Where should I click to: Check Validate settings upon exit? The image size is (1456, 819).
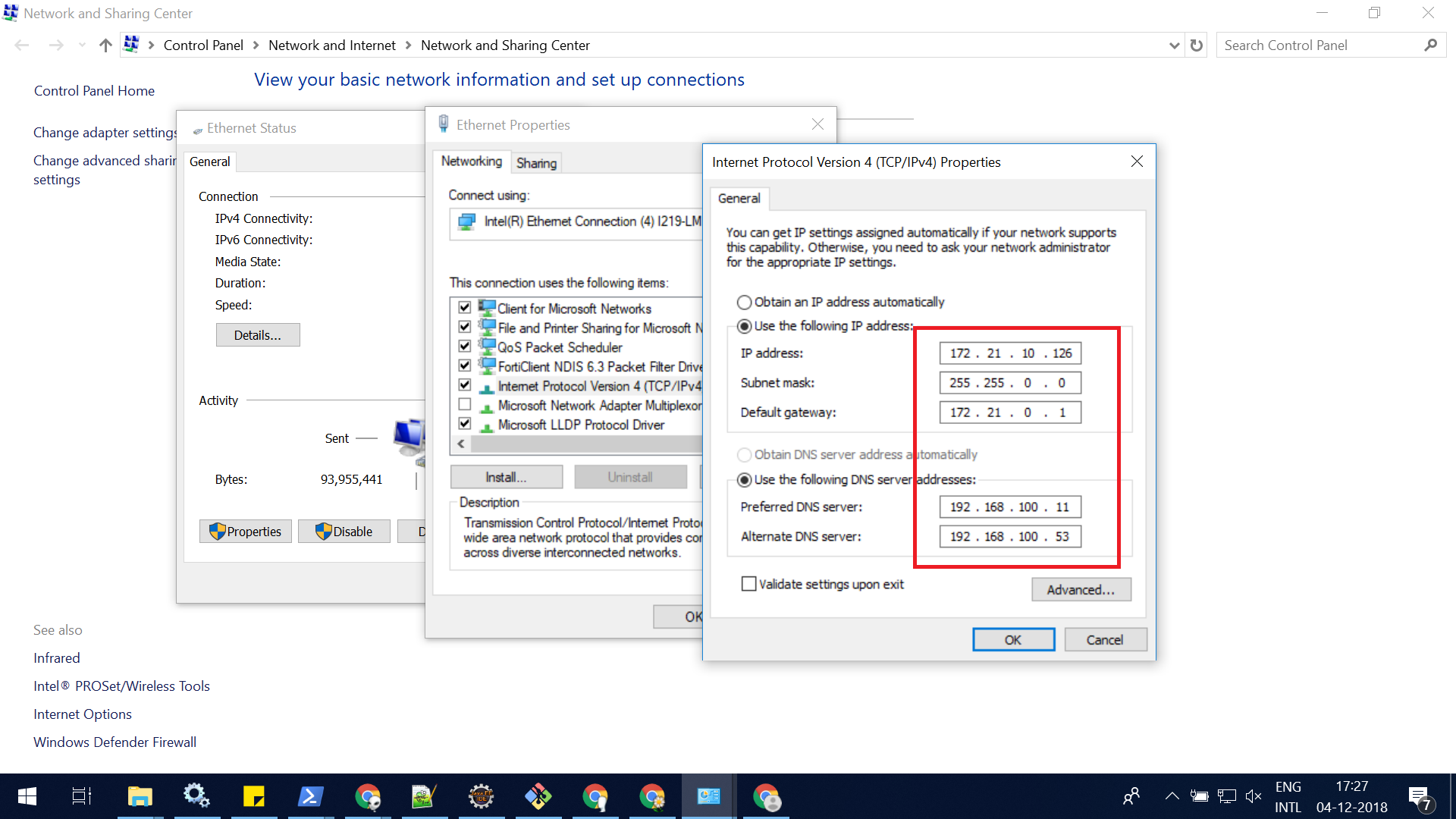[x=749, y=584]
